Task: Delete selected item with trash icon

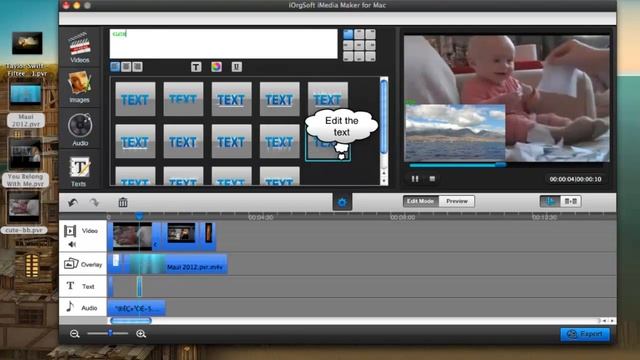Action: coord(123,202)
